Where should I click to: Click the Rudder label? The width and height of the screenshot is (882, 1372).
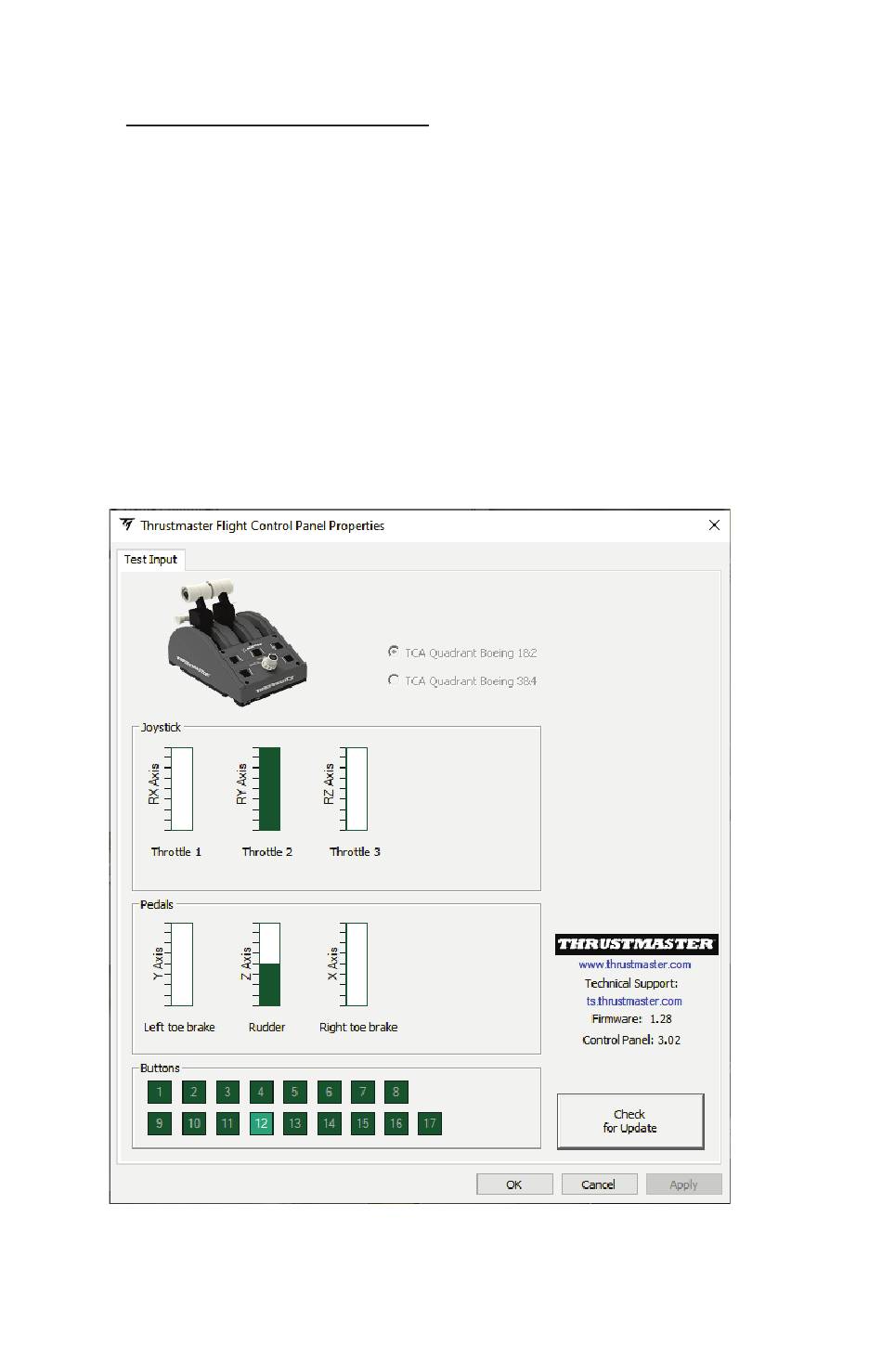coord(266,1027)
